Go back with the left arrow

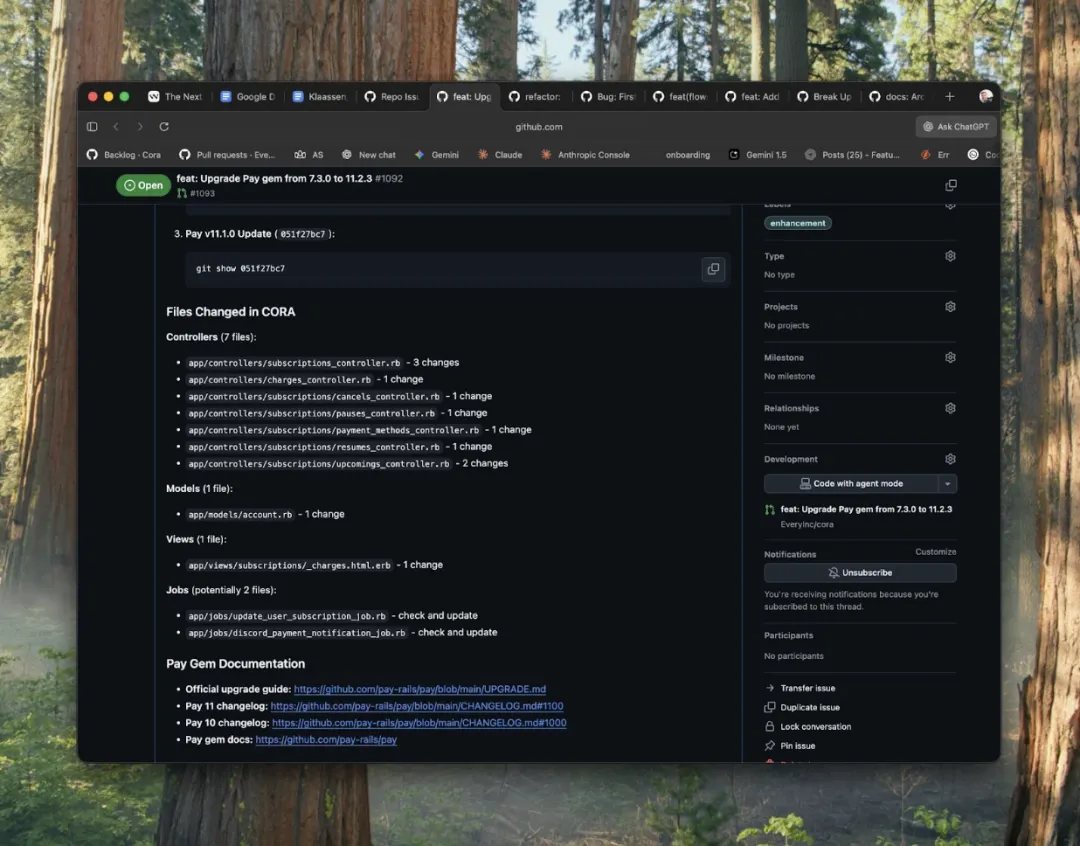coord(116,127)
